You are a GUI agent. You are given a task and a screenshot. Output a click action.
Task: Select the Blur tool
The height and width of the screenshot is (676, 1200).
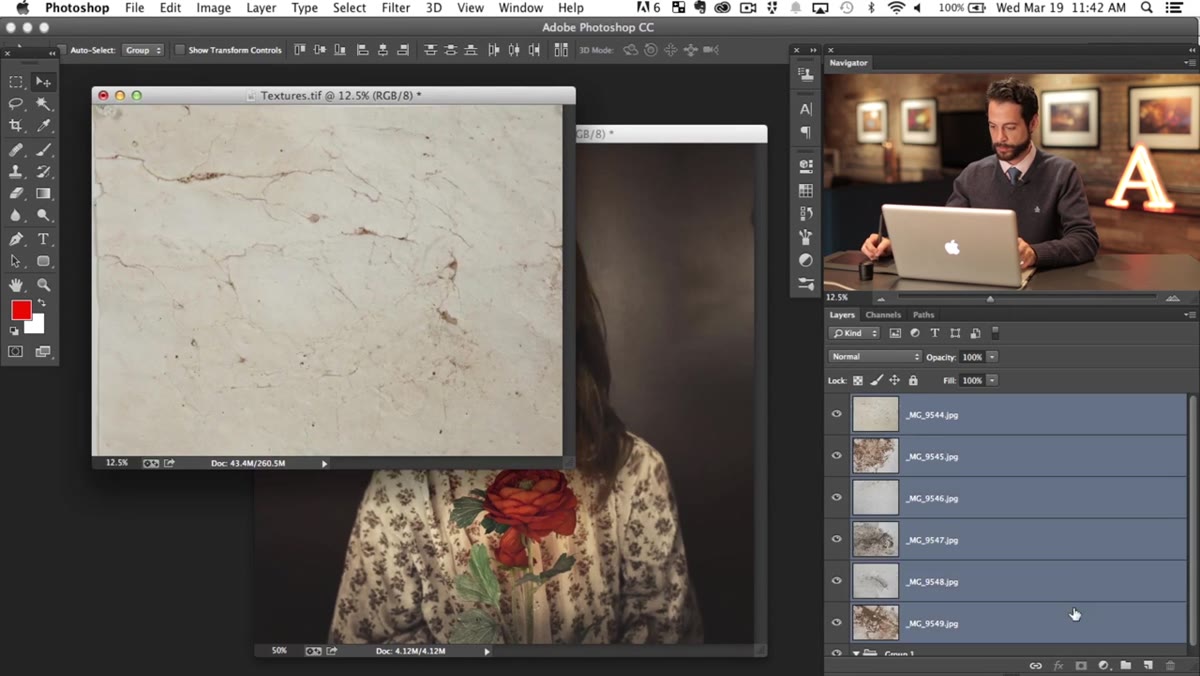point(16,216)
